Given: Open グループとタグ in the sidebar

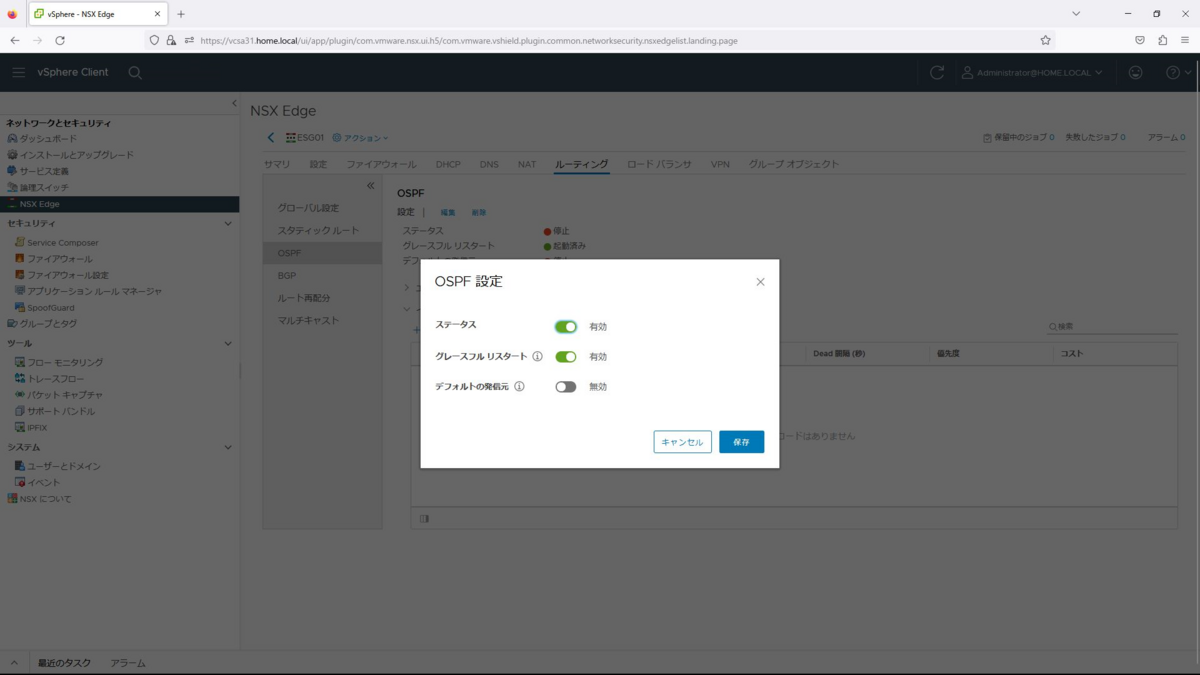Looking at the screenshot, I should (48, 324).
